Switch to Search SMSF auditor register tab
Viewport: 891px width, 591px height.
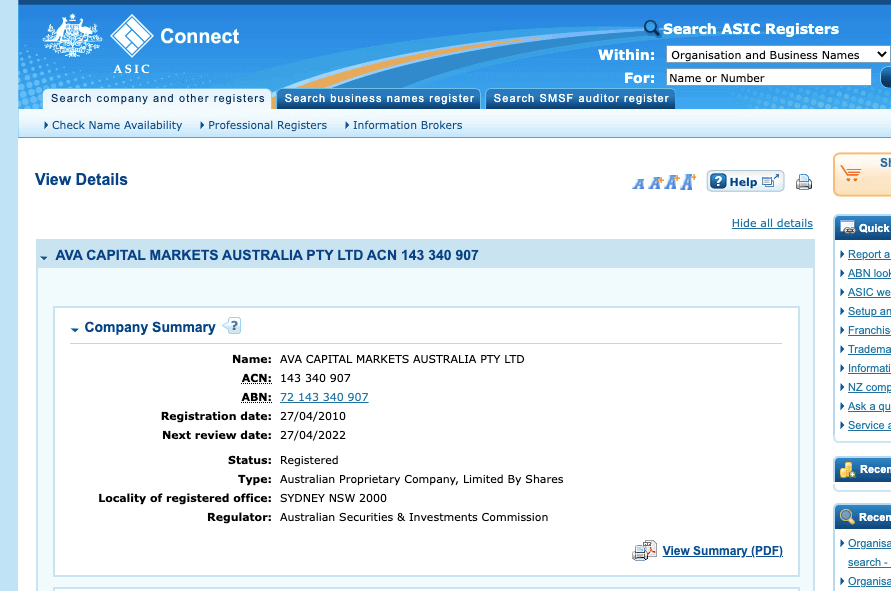pos(581,98)
